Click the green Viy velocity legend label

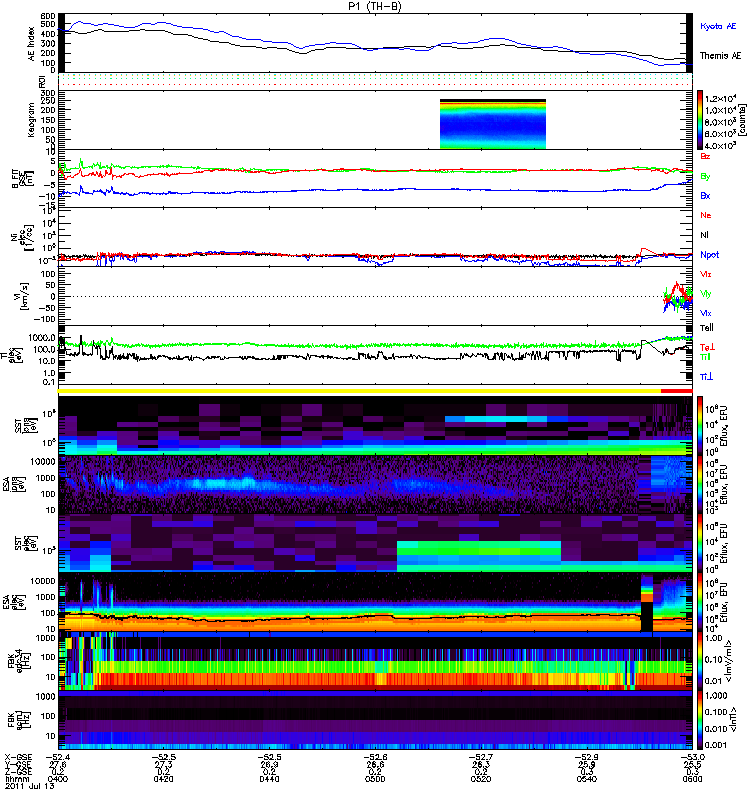(x=705, y=294)
